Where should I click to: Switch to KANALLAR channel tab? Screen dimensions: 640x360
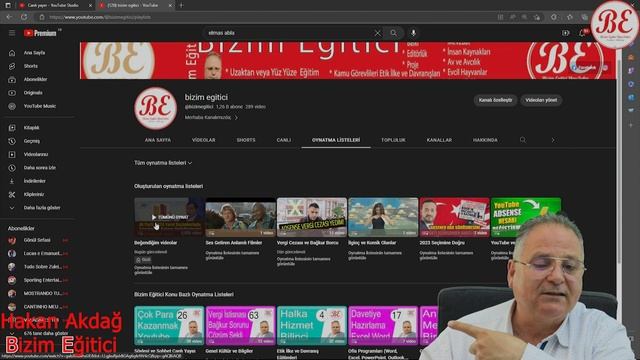(439, 140)
